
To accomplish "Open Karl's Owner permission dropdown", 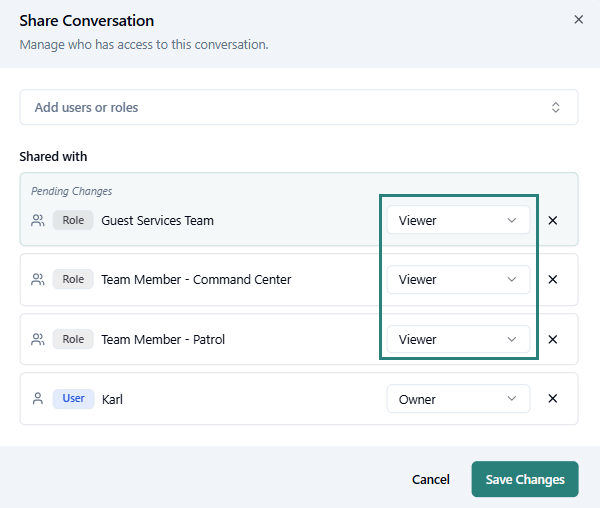I will tap(458, 399).
